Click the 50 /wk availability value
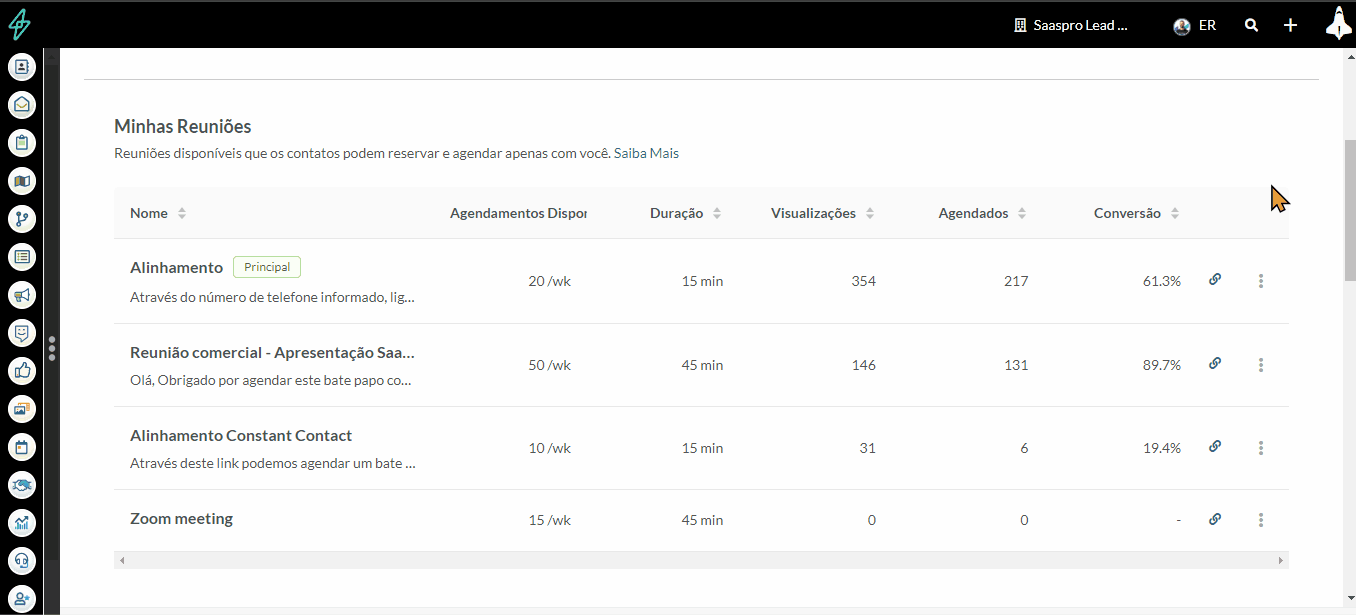 [550, 365]
